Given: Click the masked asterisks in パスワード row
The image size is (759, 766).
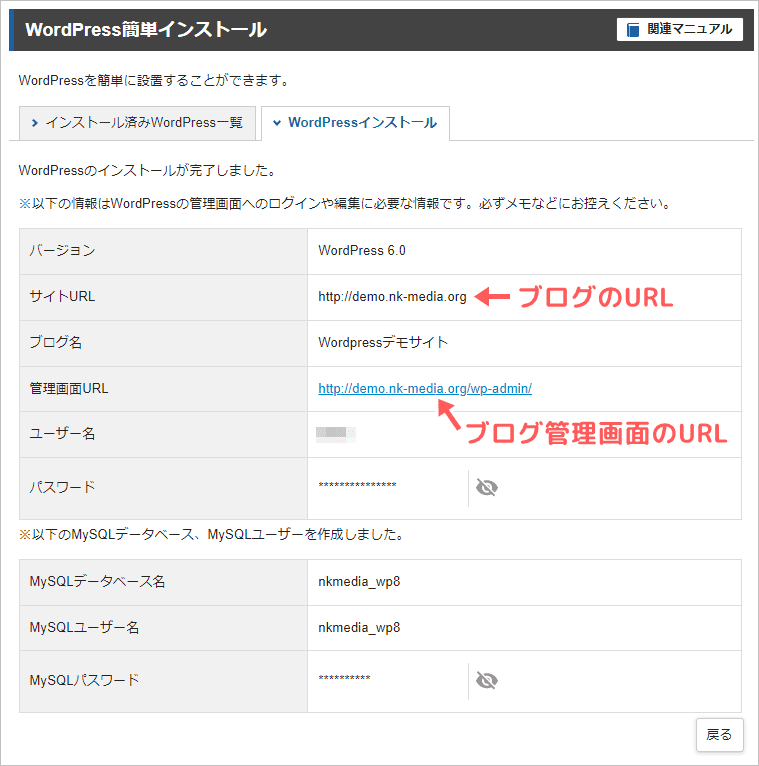Looking at the screenshot, I should [x=357, y=487].
